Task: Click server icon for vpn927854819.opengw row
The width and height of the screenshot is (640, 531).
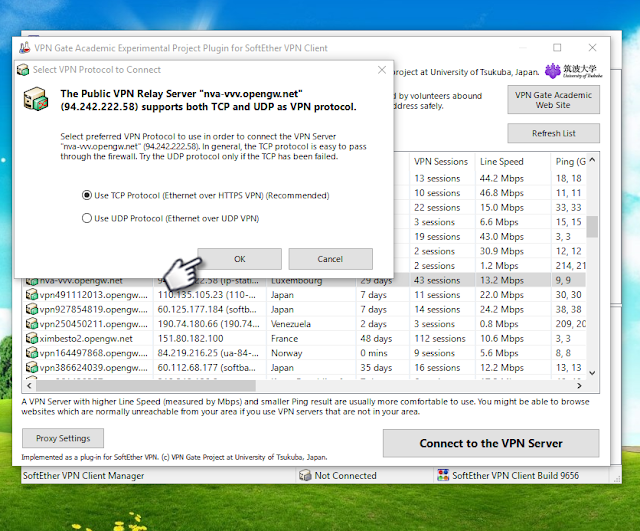Action: 32,309
